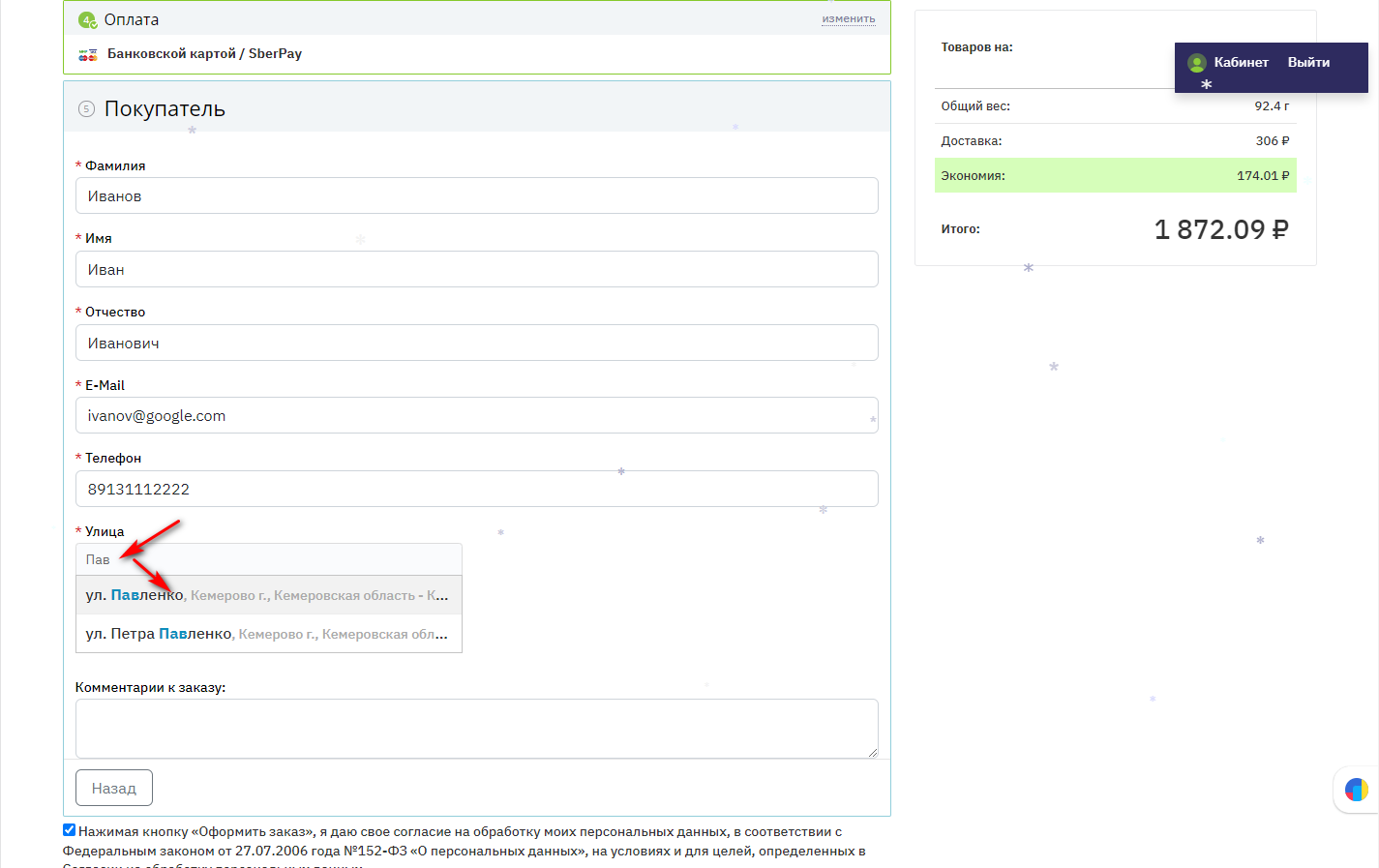This screenshot has height=868, width=1379.
Task: Click the user avatar icon near Кабинет
Action: (x=1197, y=63)
